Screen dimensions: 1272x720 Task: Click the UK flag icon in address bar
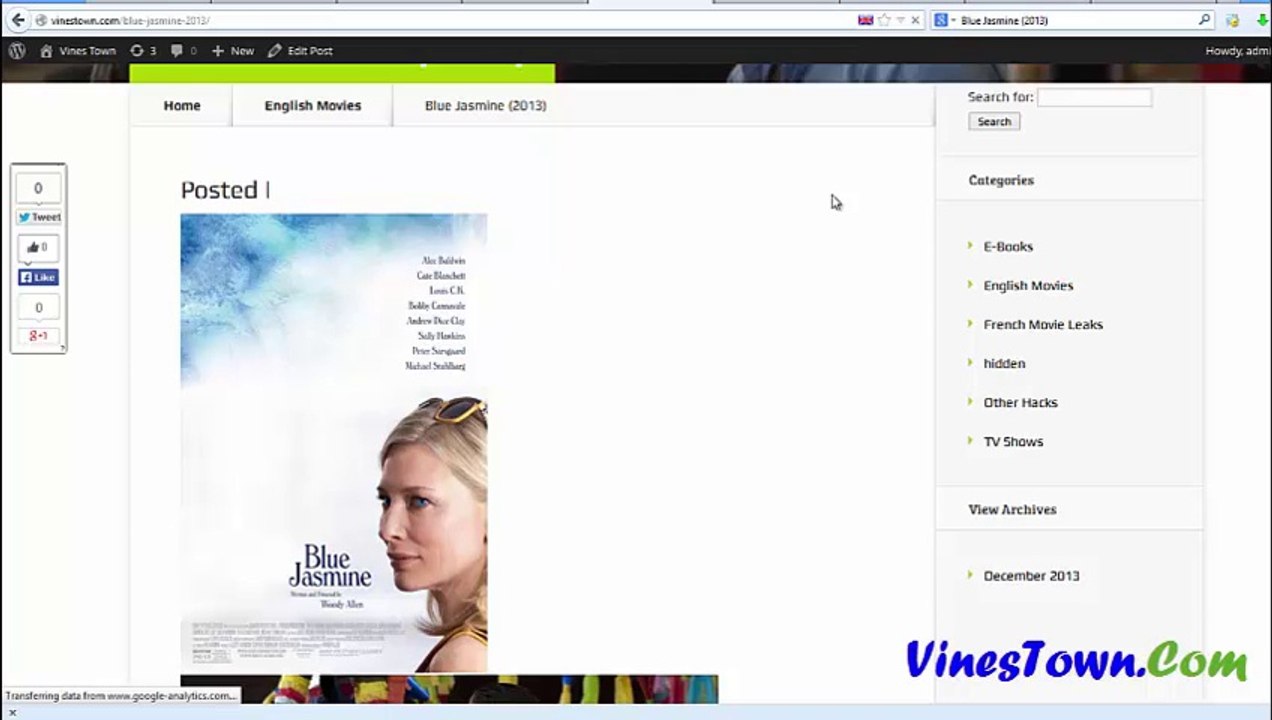click(x=865, y=20)
